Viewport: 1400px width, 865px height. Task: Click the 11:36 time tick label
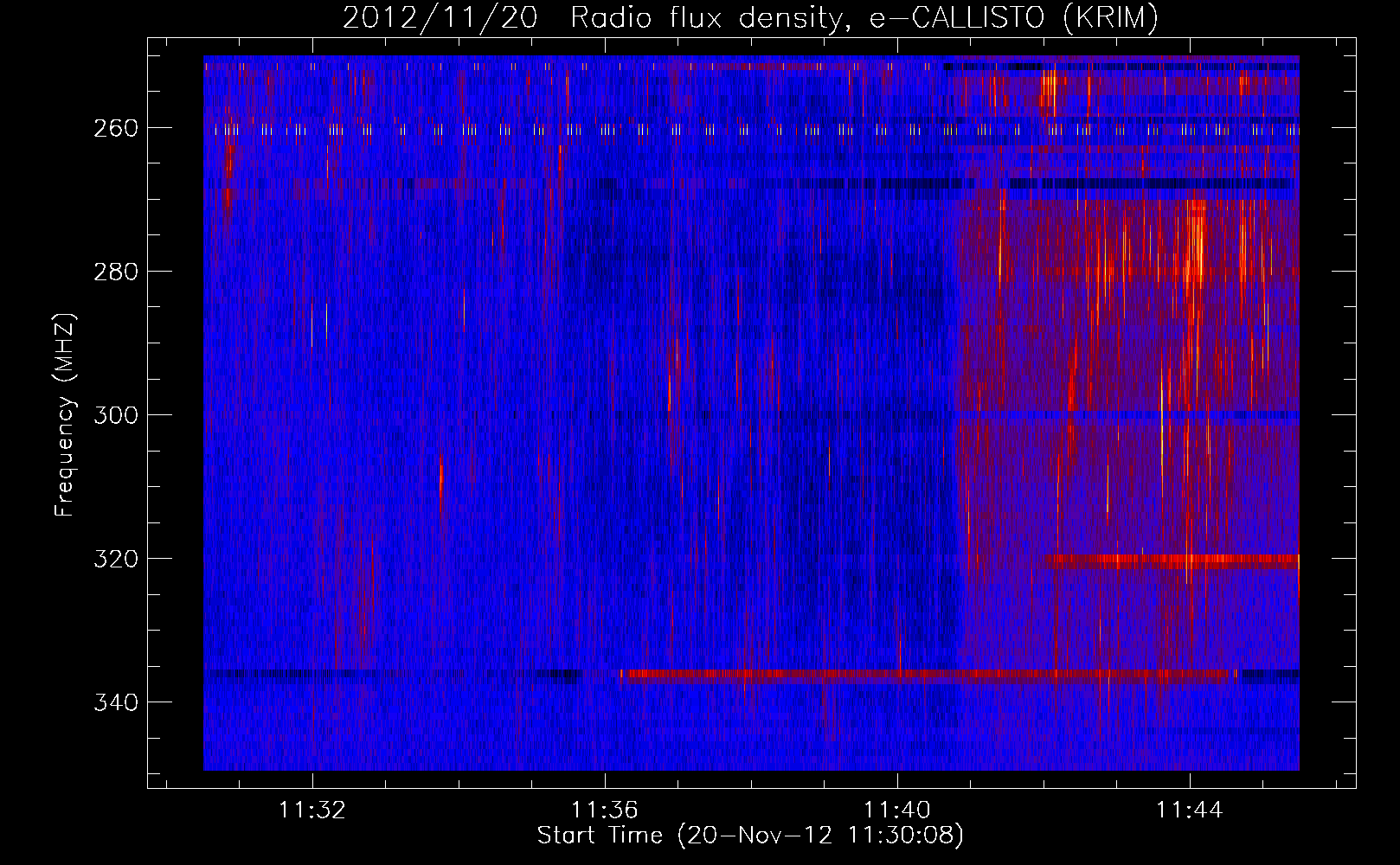[x=605, y=810]
